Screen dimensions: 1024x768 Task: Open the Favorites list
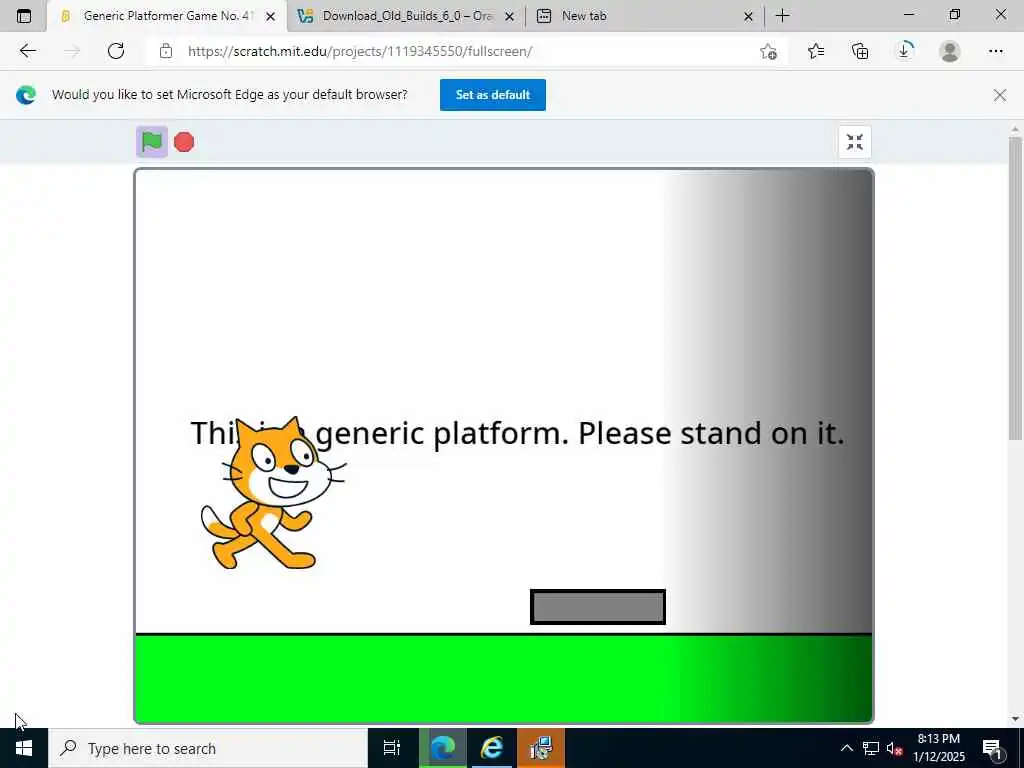pos(816,51)
